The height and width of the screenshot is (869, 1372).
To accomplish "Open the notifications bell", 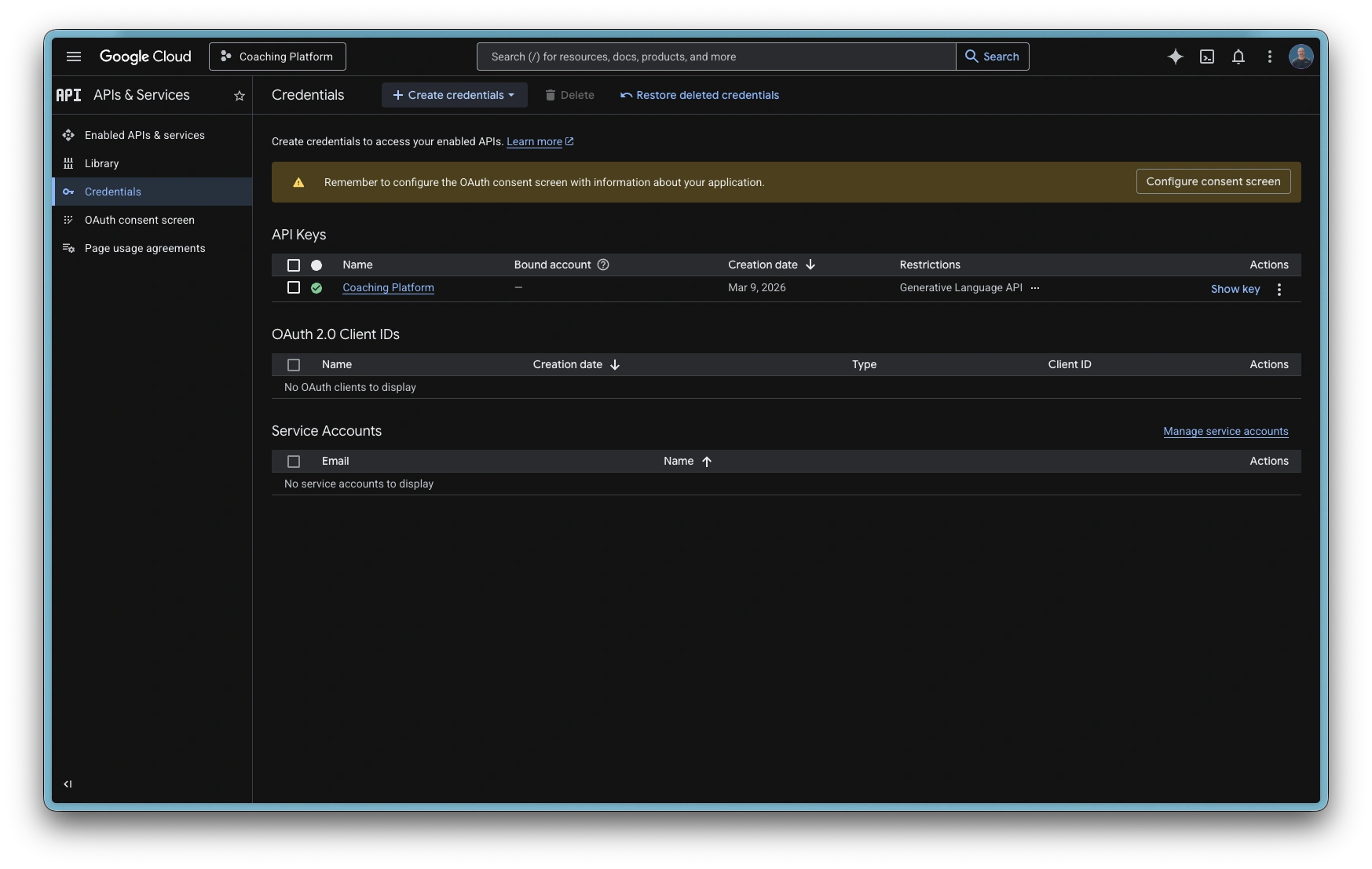I will tap(1238, 57).
